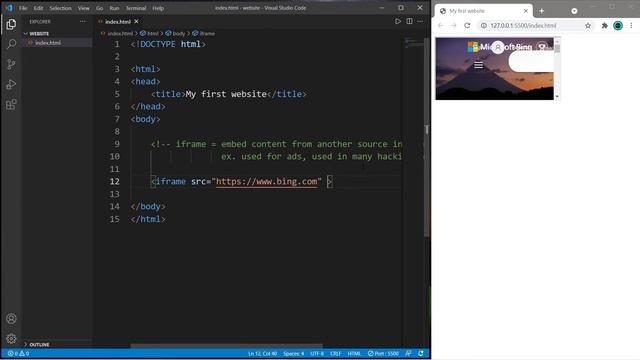Open the editor More Actions ellipsis
Image resolution: width=640 pixels, height=360 pixels.
tap(420, 21)
